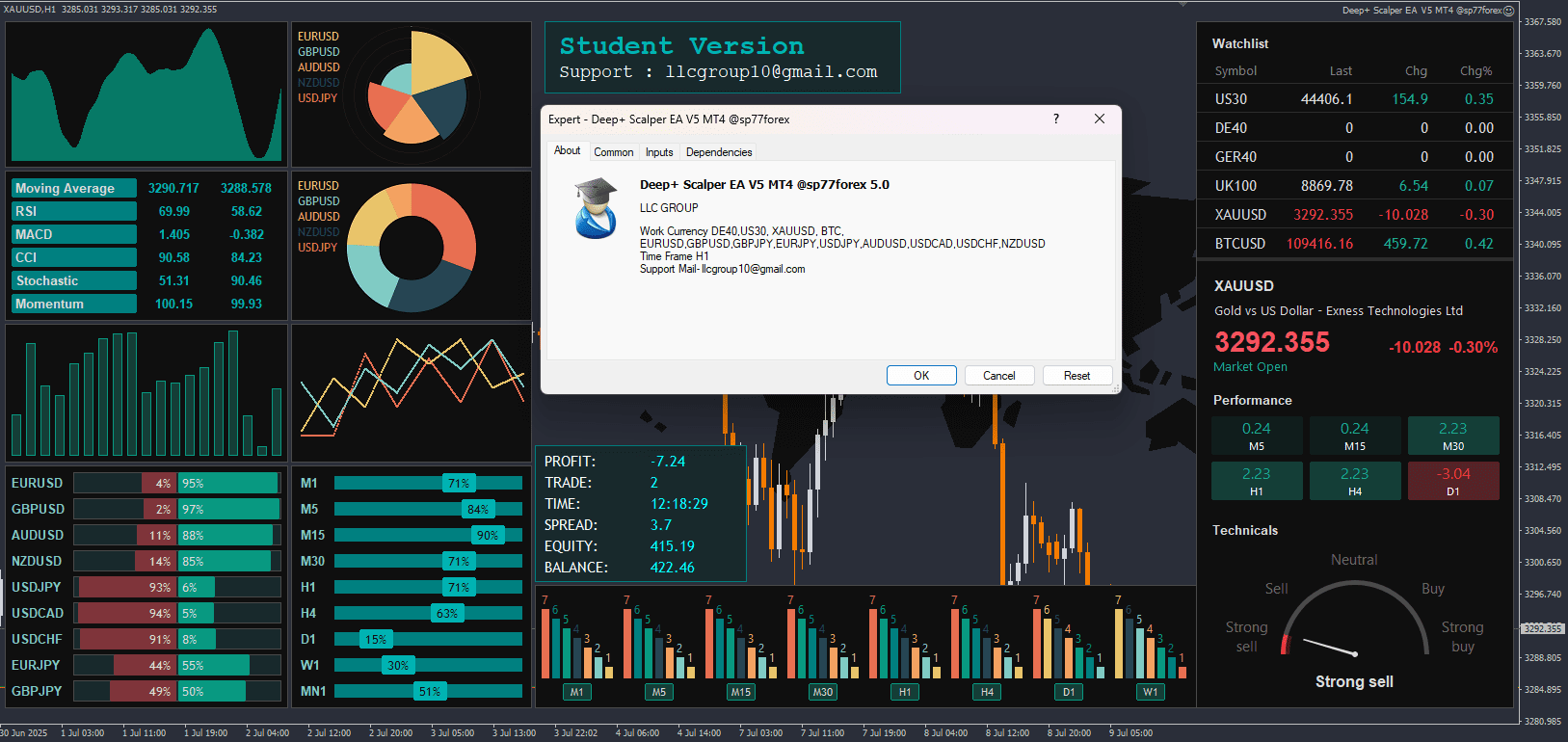Click the smiley face EA status icon
This screenshot has width=1568, height=742.
(1509, 11)
